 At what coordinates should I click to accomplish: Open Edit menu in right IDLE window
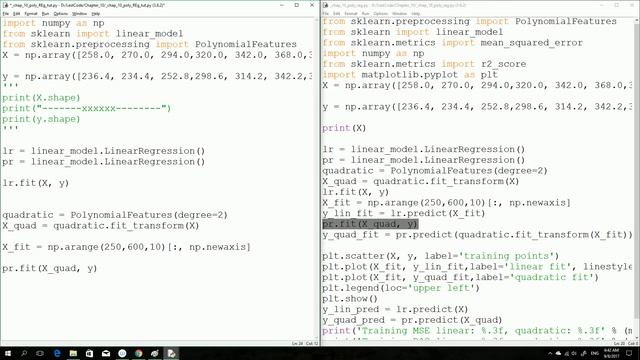pyautogui.click(x=336, y=13)
